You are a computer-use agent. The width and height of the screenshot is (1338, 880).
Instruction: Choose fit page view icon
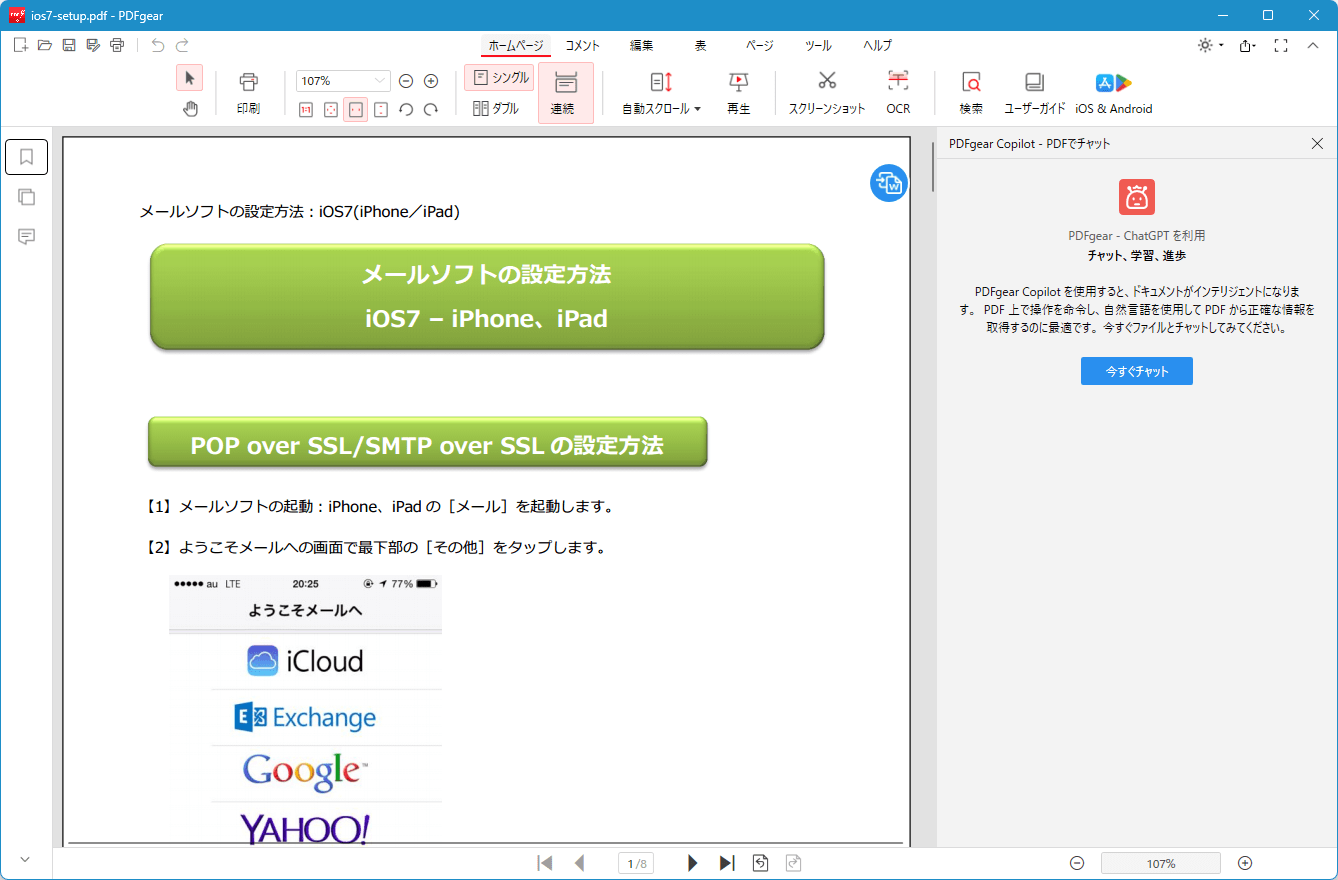[x=331, y=109]
